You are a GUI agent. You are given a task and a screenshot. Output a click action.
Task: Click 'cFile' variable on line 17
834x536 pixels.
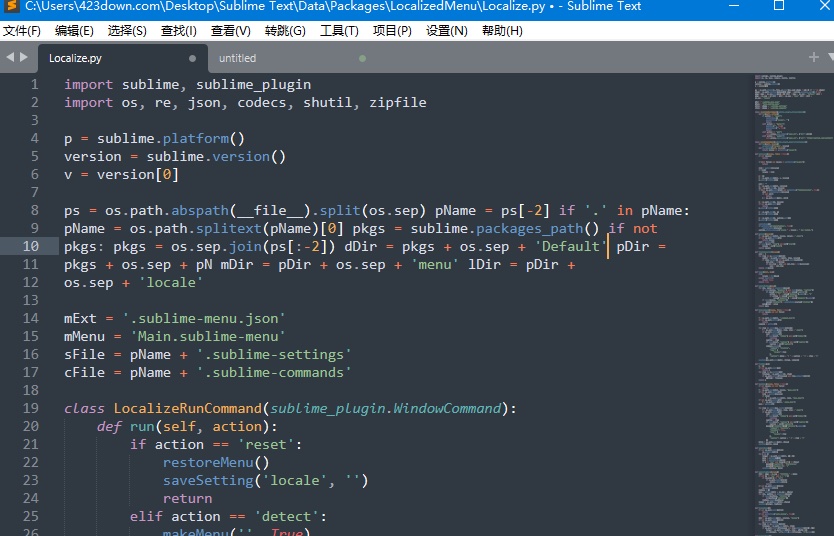(x=85, y=372)
